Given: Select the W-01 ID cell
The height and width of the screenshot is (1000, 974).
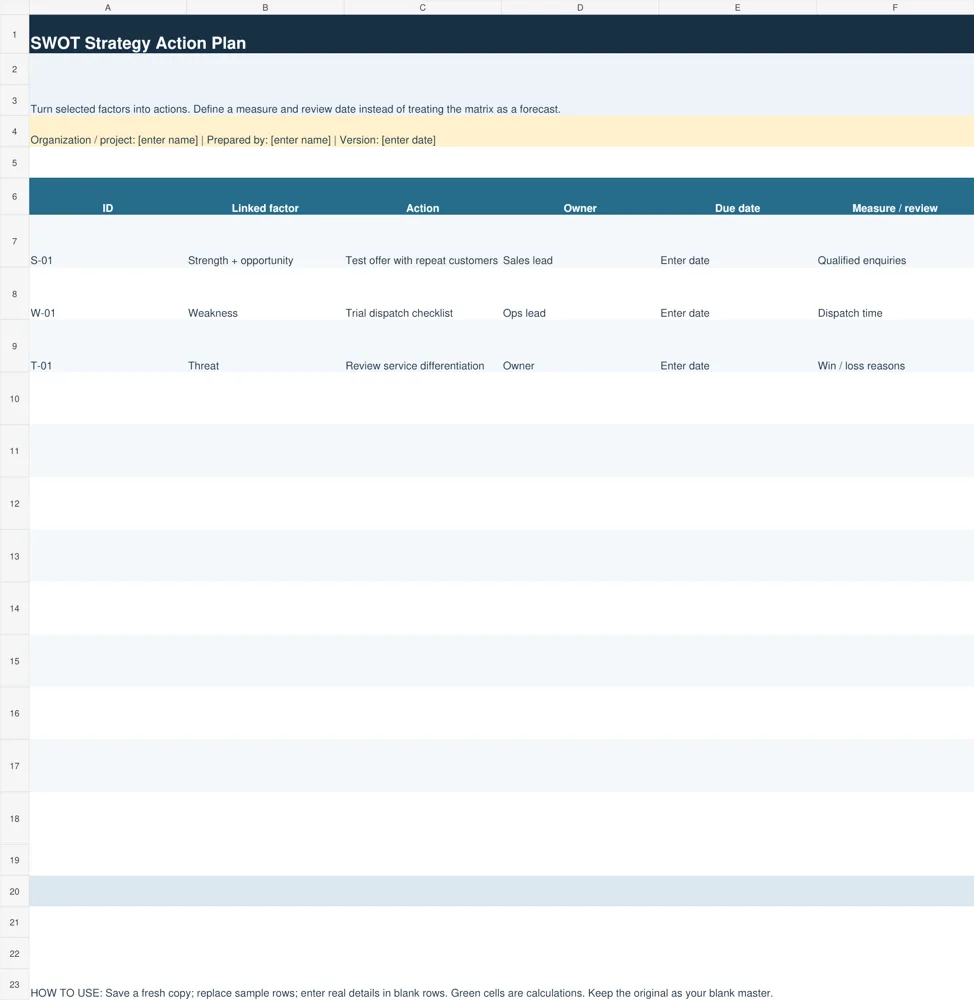Looking at the screenshot, I should 108,294.
